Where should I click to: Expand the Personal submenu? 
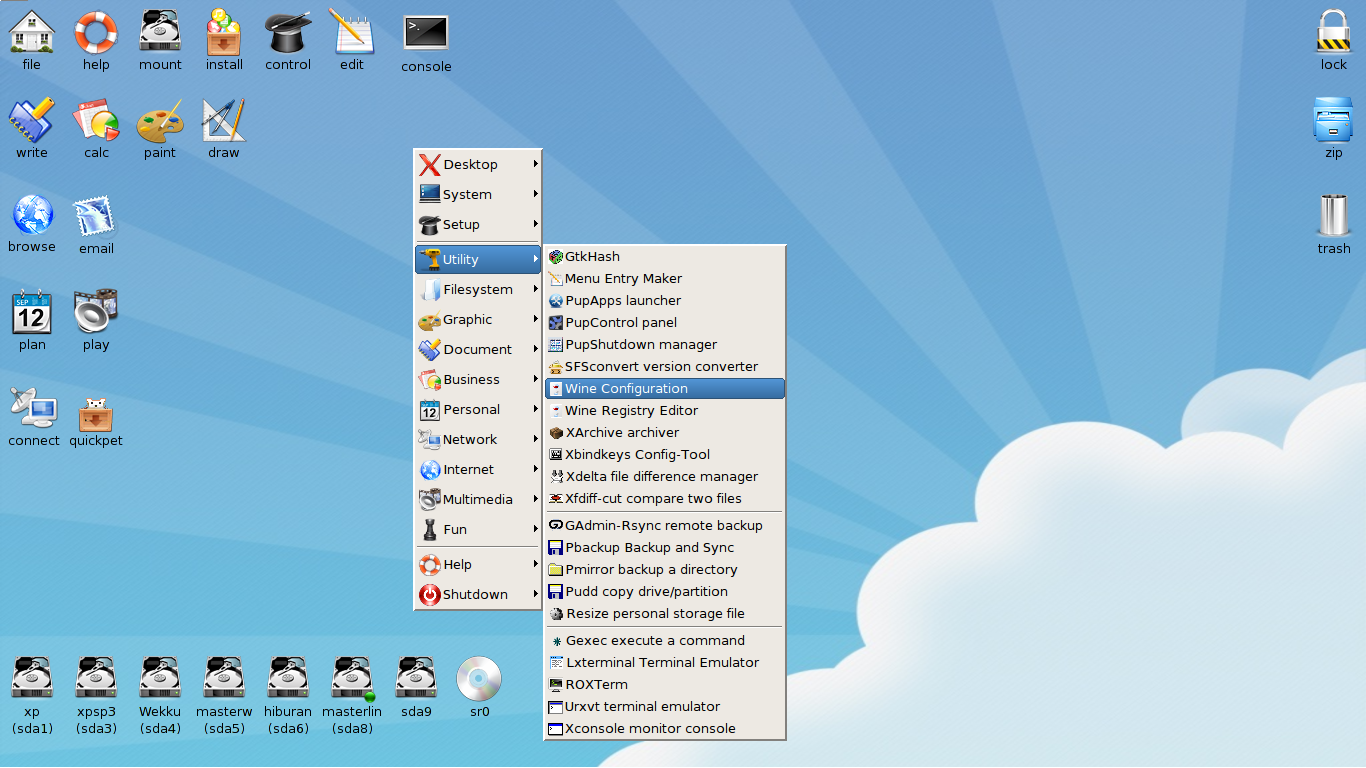[478, 410]
